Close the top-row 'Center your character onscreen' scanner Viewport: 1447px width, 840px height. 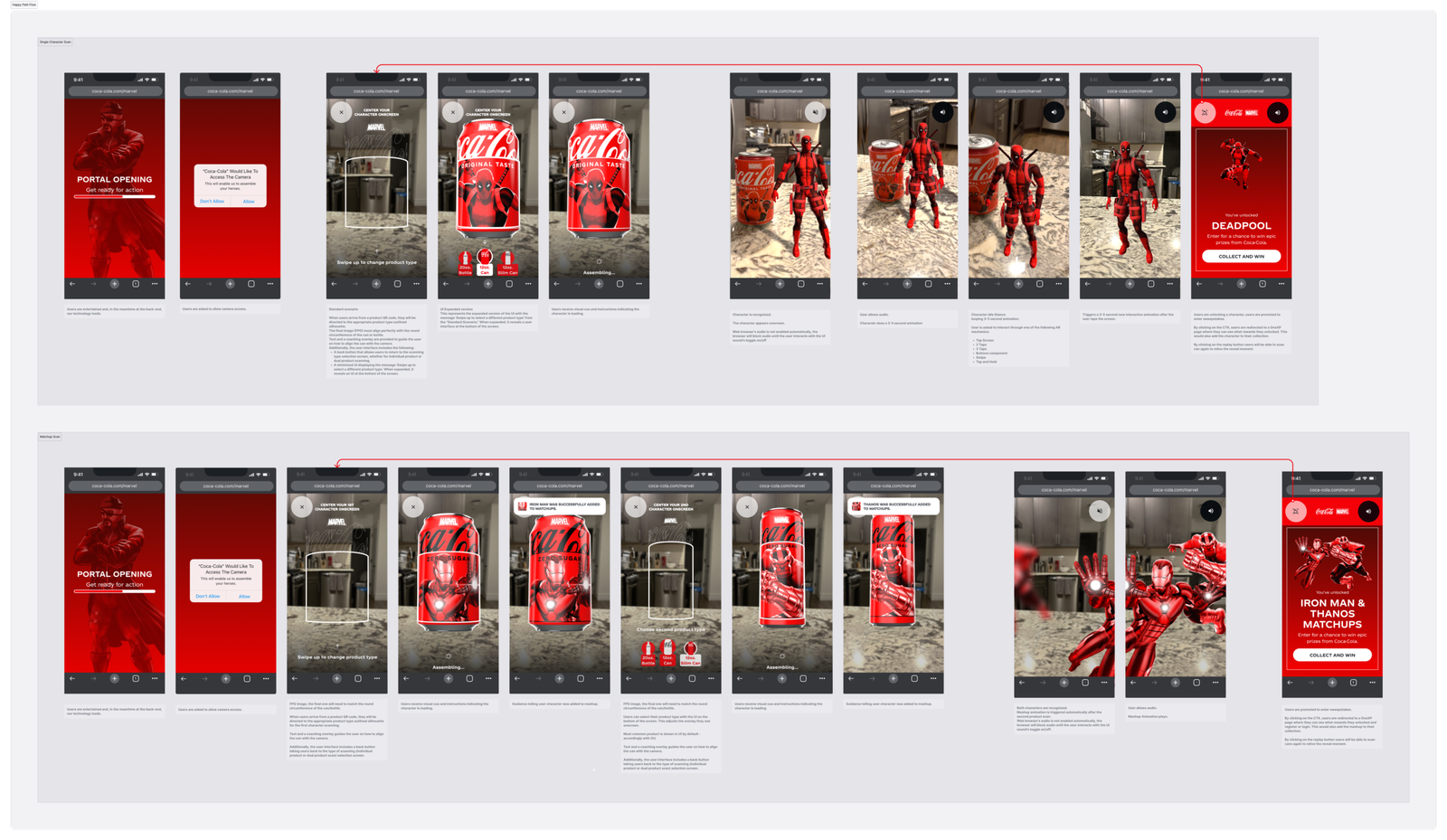point(341,112)
